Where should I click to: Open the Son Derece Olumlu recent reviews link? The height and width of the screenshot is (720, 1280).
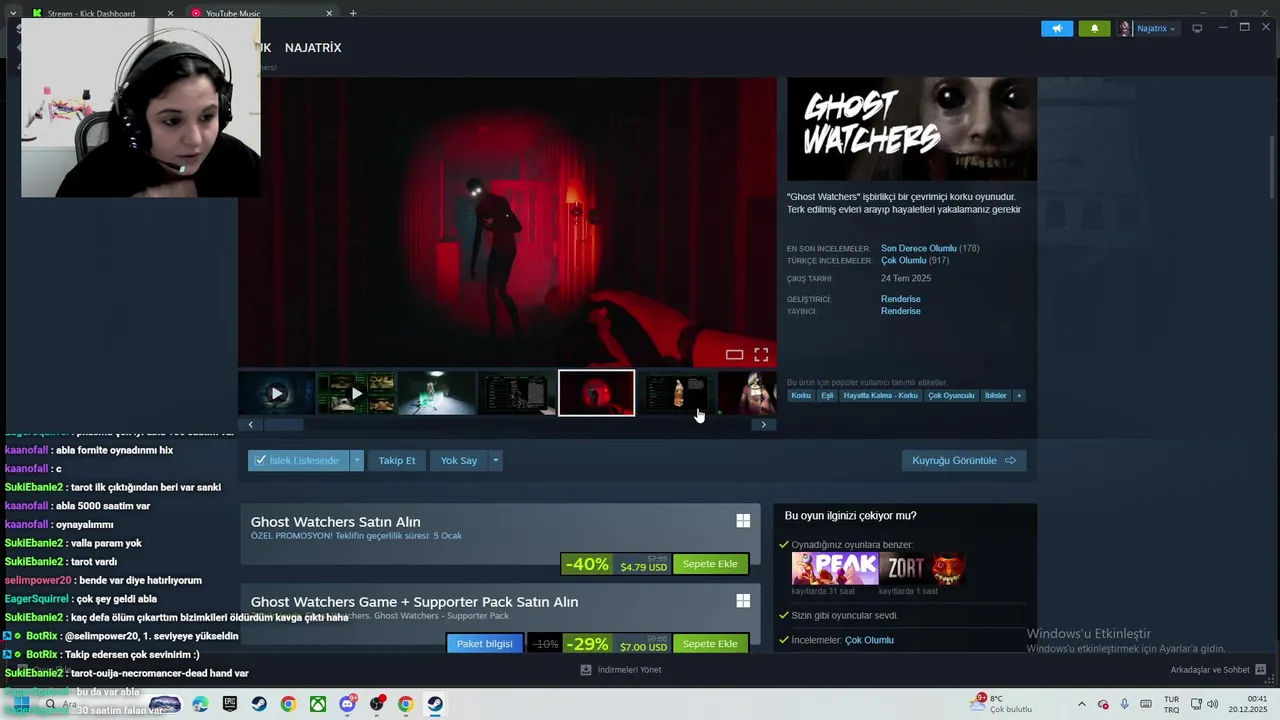coord(918,248)
